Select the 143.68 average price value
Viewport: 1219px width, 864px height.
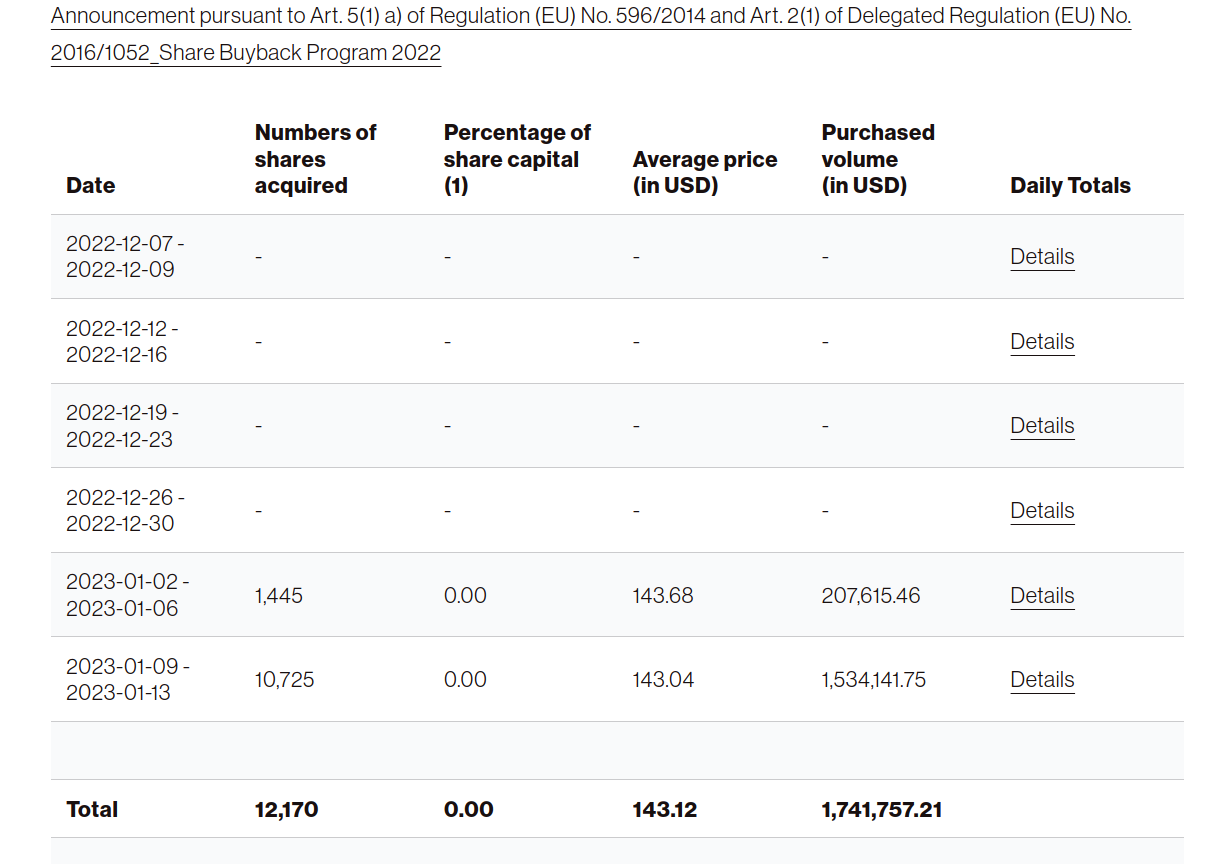click(x=663, y=596)
